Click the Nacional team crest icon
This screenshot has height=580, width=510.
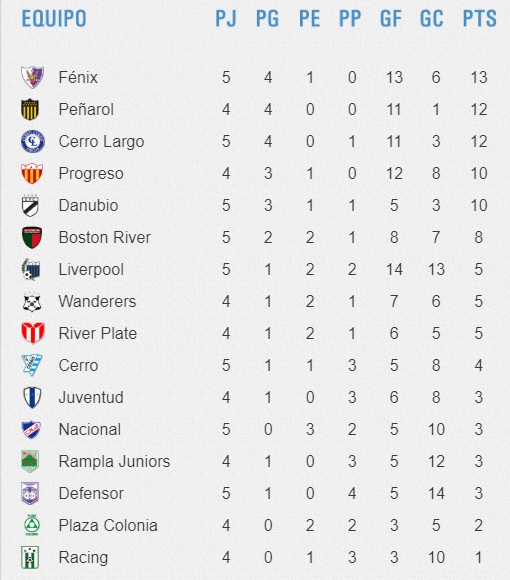[31, 429]
